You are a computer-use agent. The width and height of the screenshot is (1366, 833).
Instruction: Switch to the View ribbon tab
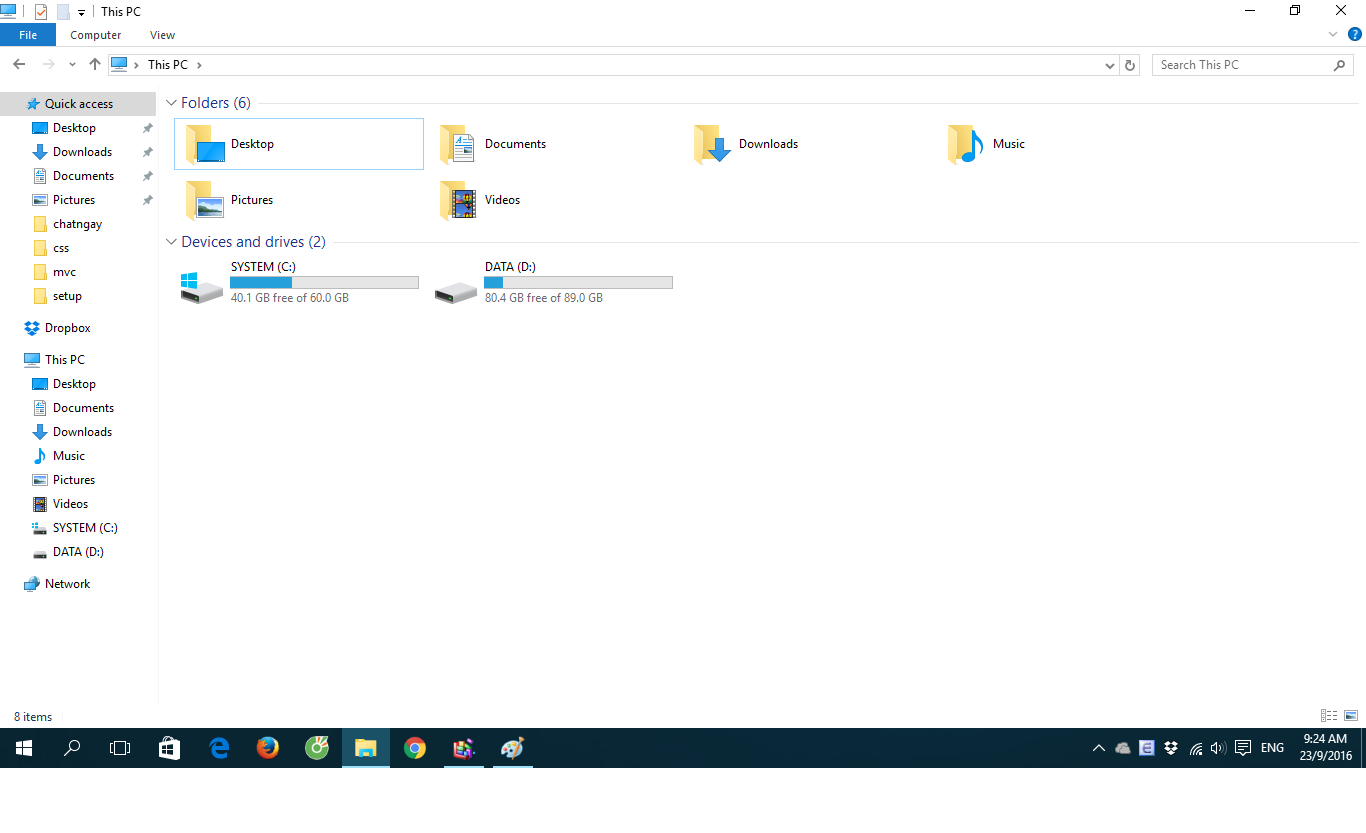click(x=162, y=35)
